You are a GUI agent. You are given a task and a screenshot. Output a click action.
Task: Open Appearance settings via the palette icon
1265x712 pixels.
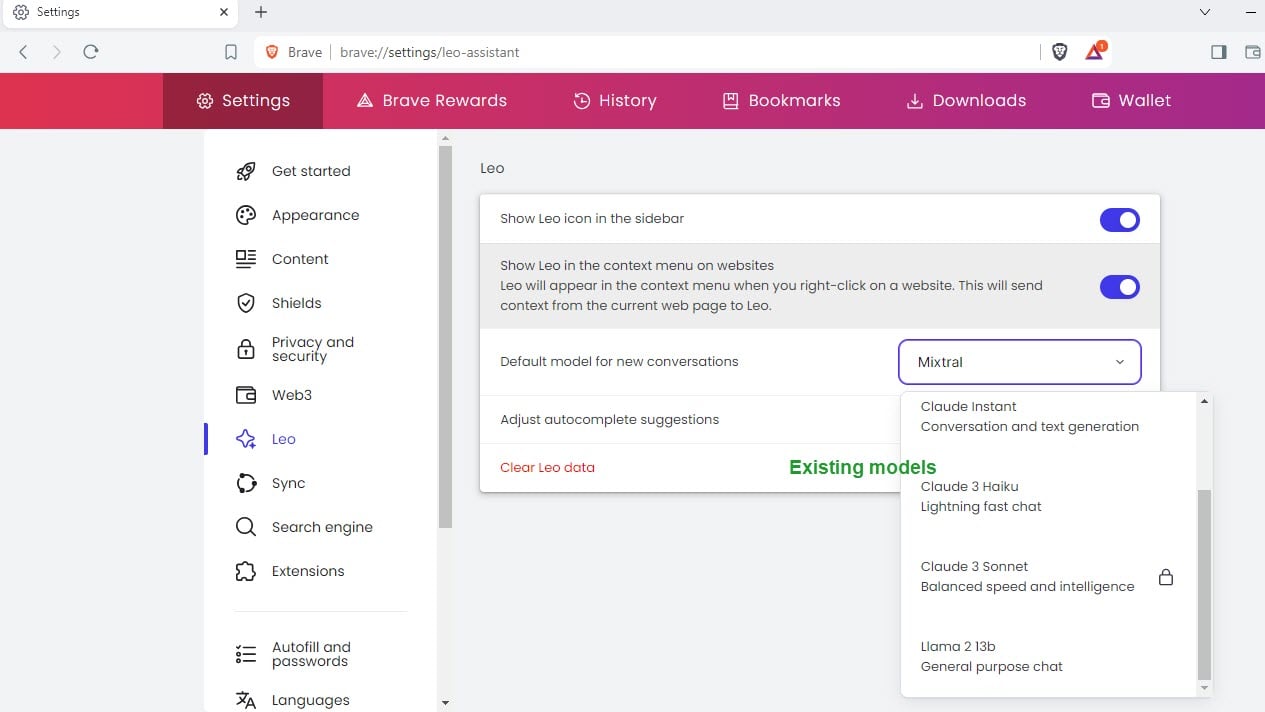pyautogui.click(x=246, y=215)
